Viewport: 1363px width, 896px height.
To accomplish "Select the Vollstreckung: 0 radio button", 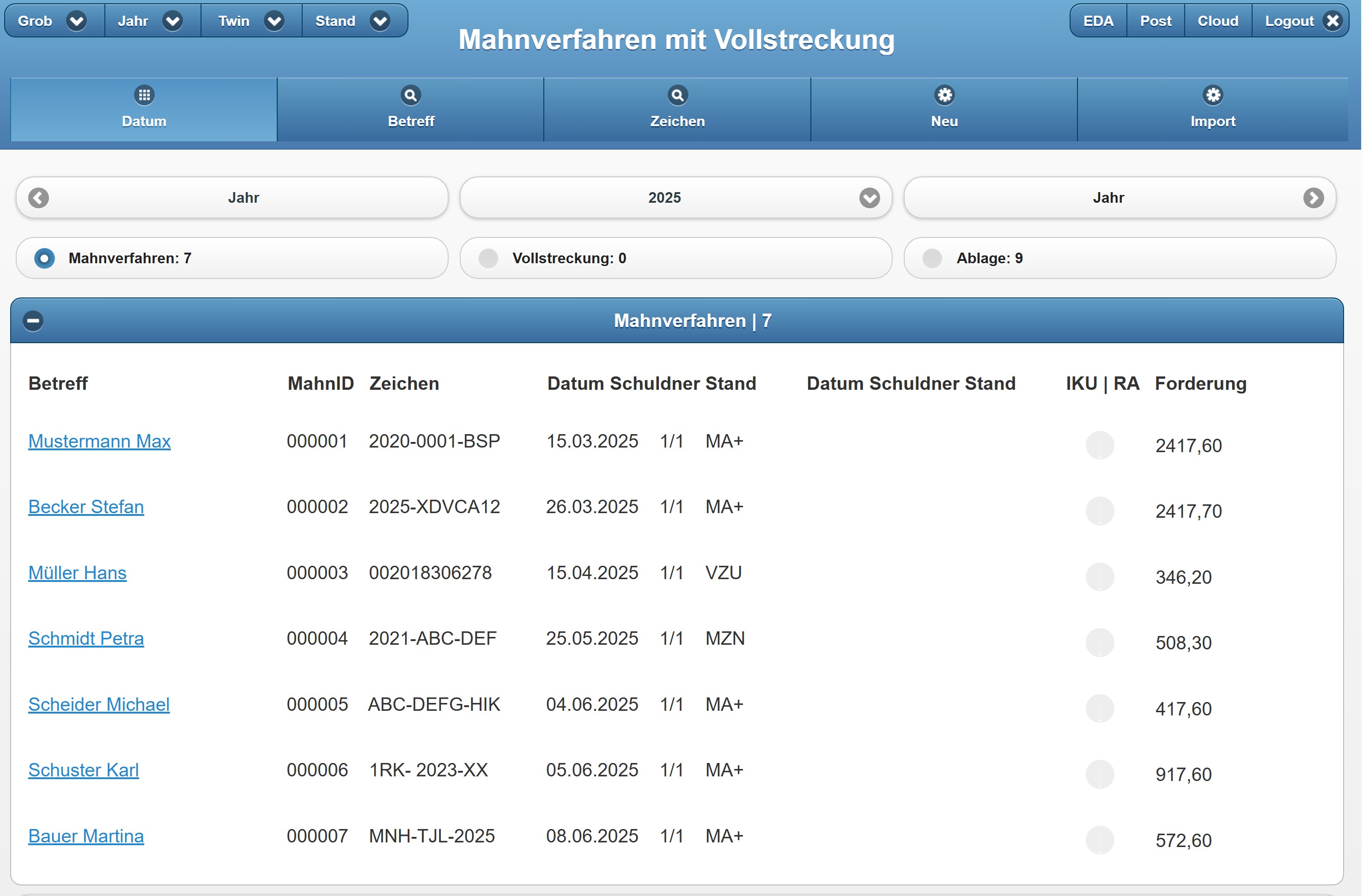I will 488,258.
